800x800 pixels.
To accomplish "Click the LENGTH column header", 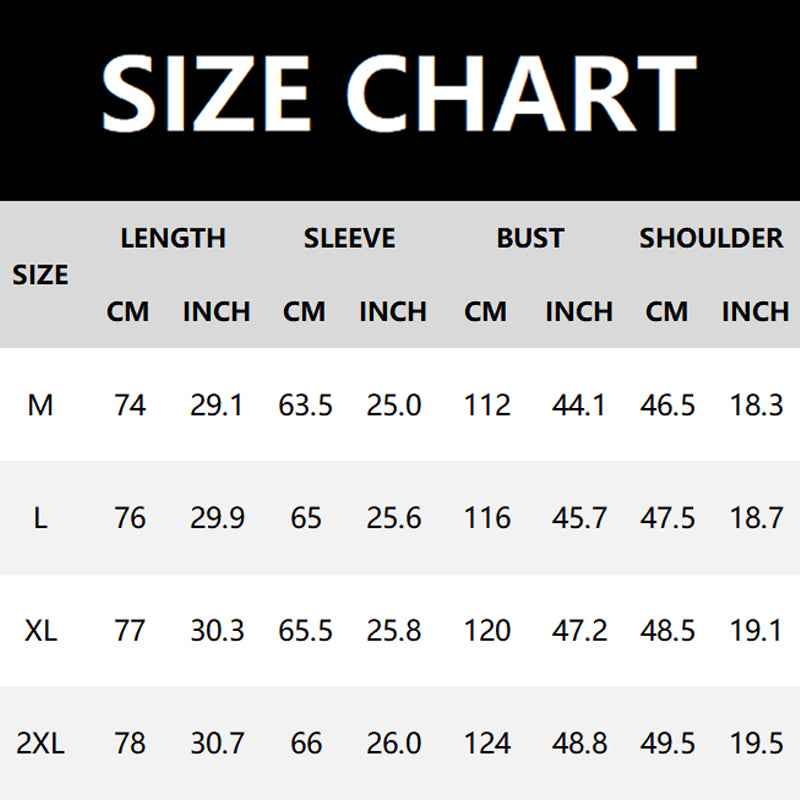I will 173,238.
